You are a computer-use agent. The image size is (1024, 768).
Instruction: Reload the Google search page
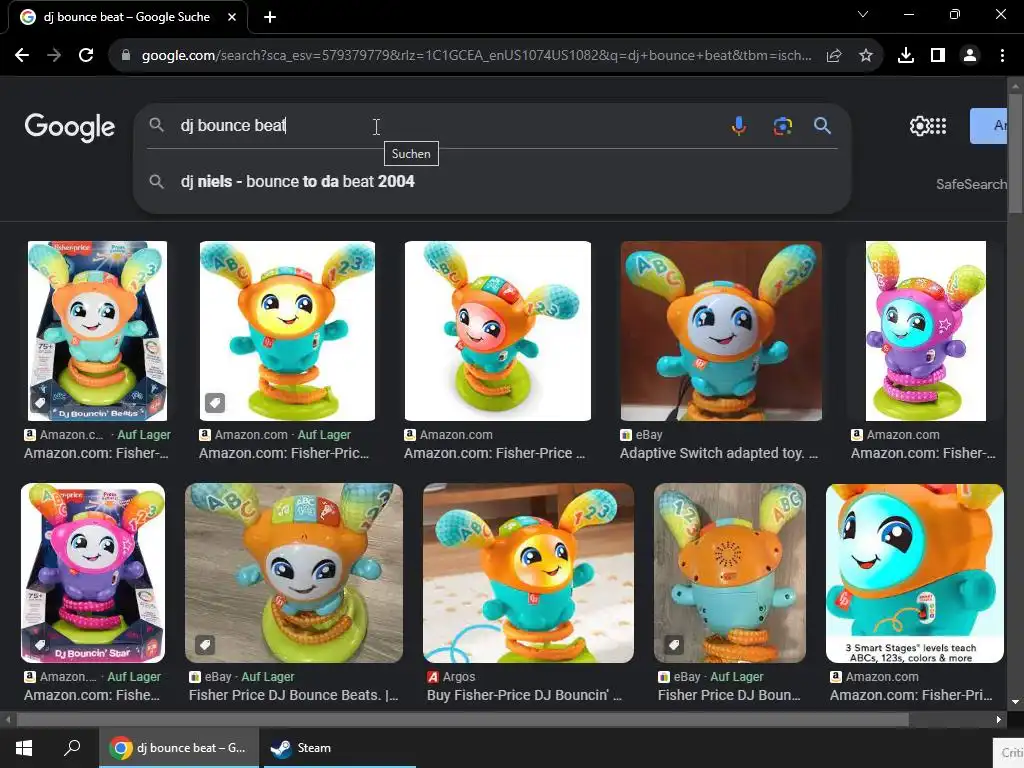[x=86, y=56]
